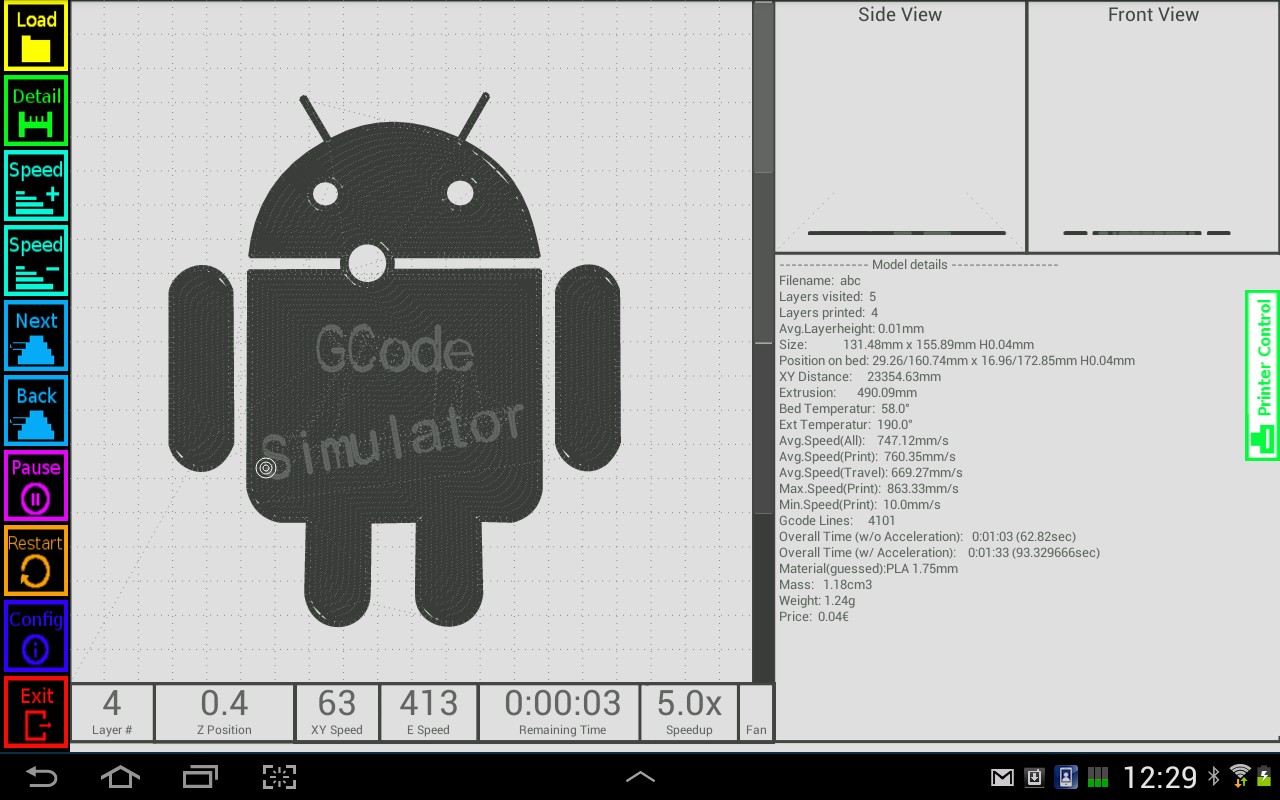1280x800 pixels.
Task: Select the 'Bed Temperatur: 58.0°' line
Action: pyautogui.click(x=844, y=409)
